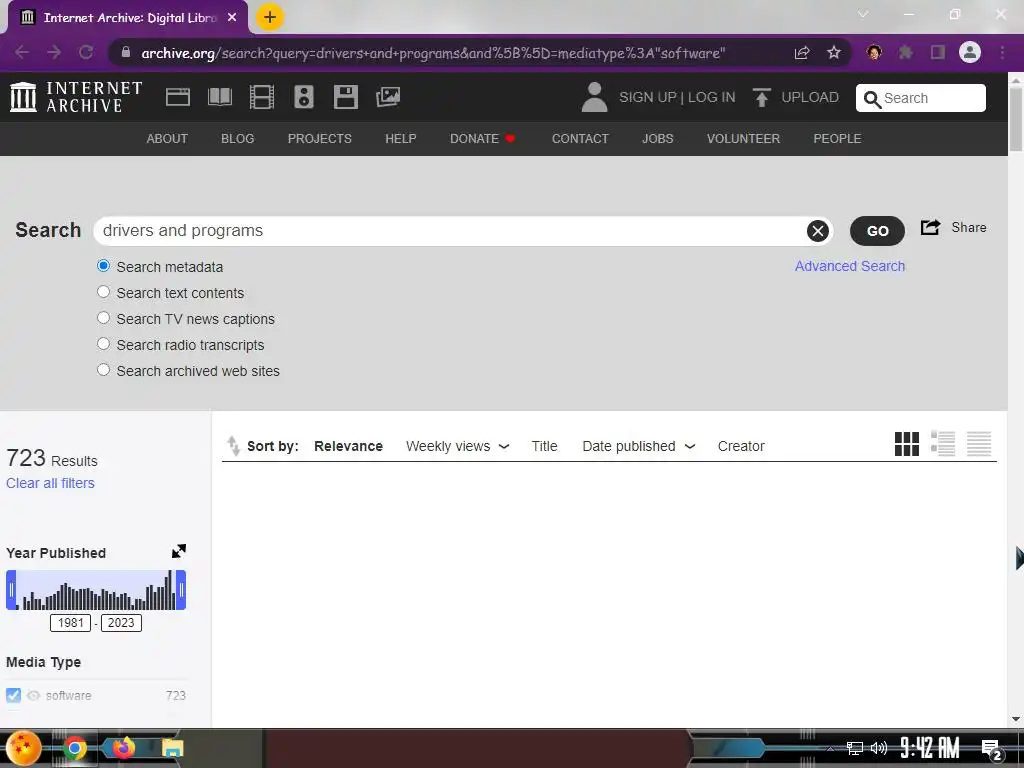Screen dimensions: 1024x768
Task: Click the Share icon next to GO
Action: (931, 227)
